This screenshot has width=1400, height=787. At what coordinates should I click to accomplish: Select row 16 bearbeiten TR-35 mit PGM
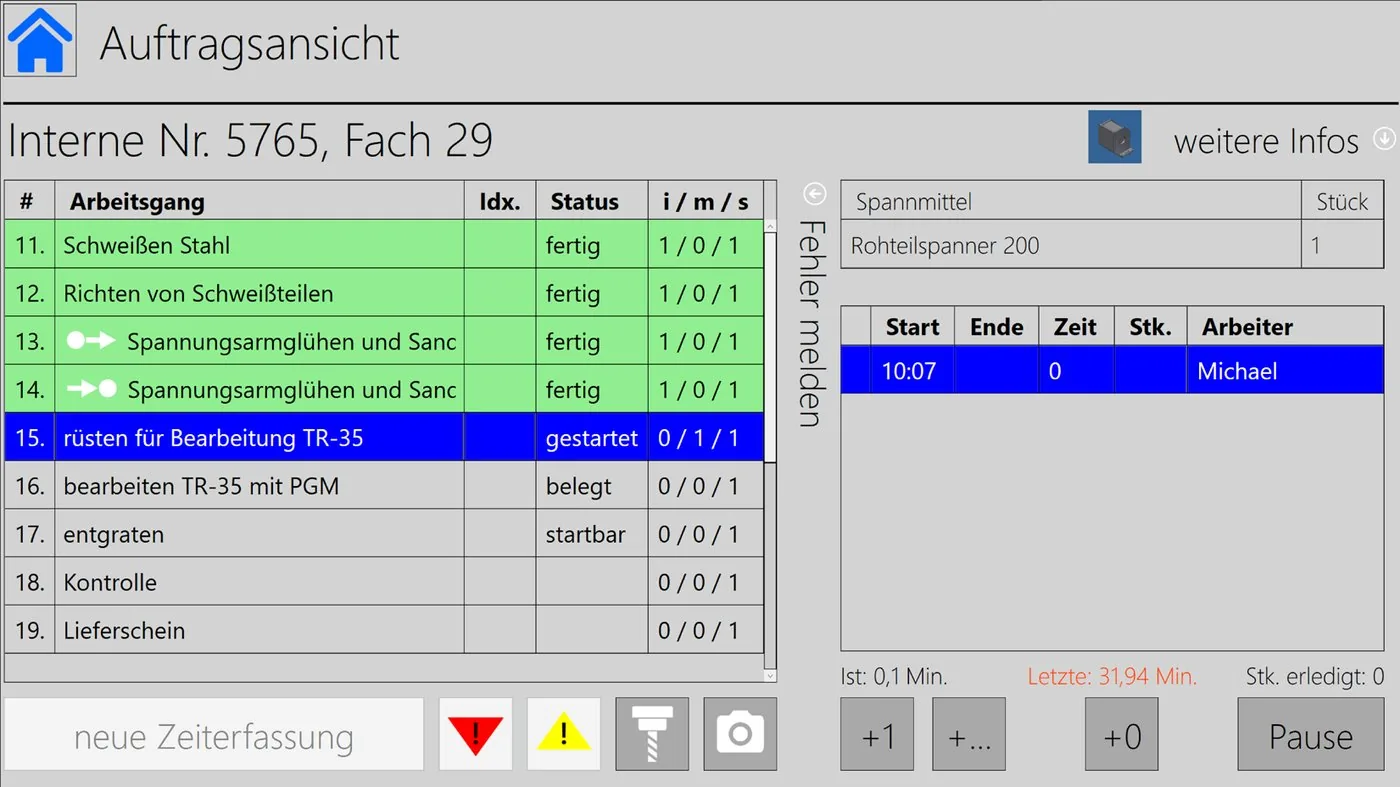click(x=384, y=486)
